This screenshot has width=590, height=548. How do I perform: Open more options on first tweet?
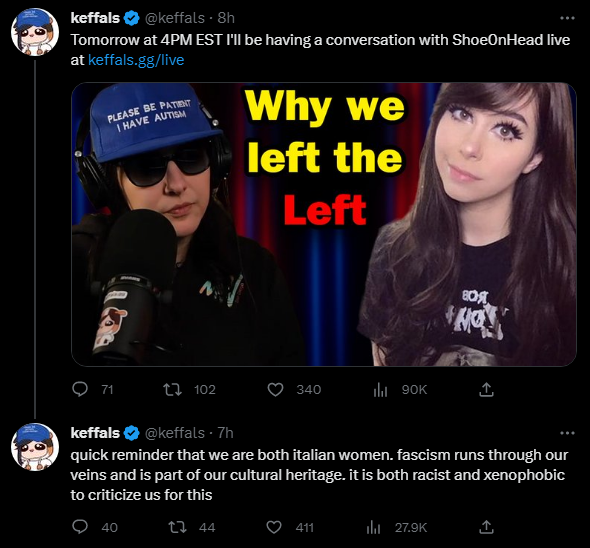pyautogui.click(x=567, y=18)
